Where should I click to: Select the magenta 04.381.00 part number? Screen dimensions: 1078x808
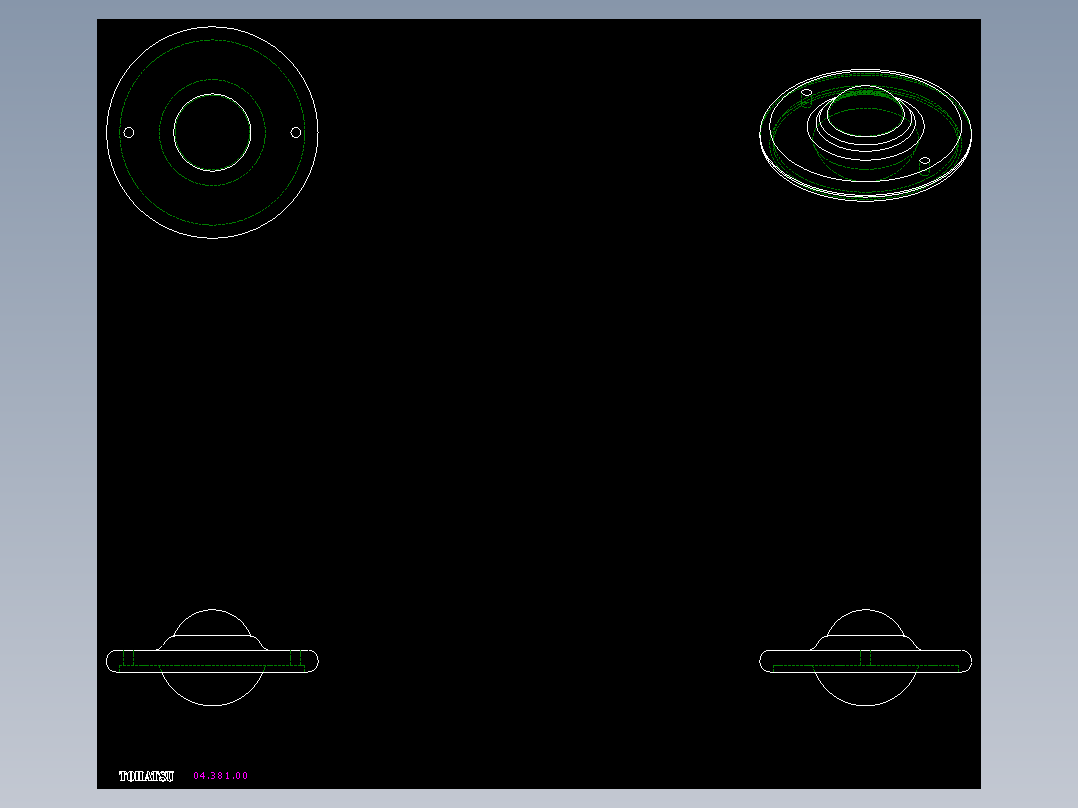pyautogui.click(x=221, y=776)
